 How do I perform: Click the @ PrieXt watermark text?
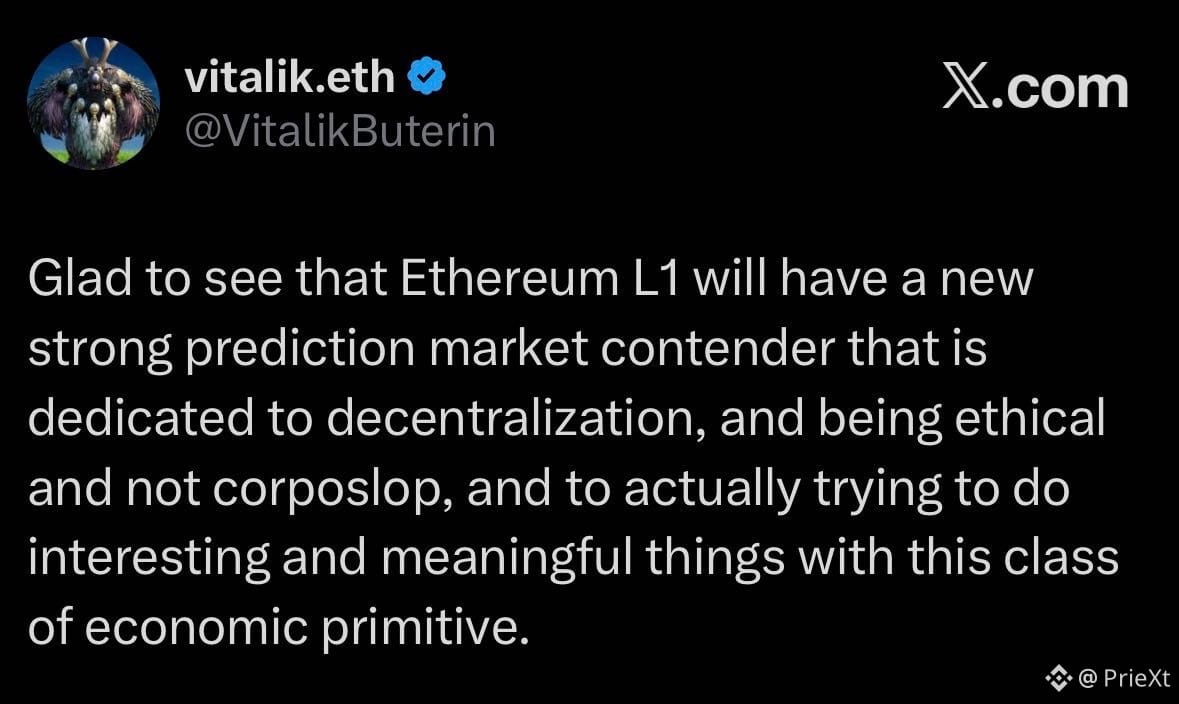click(x=1124, y=678)
